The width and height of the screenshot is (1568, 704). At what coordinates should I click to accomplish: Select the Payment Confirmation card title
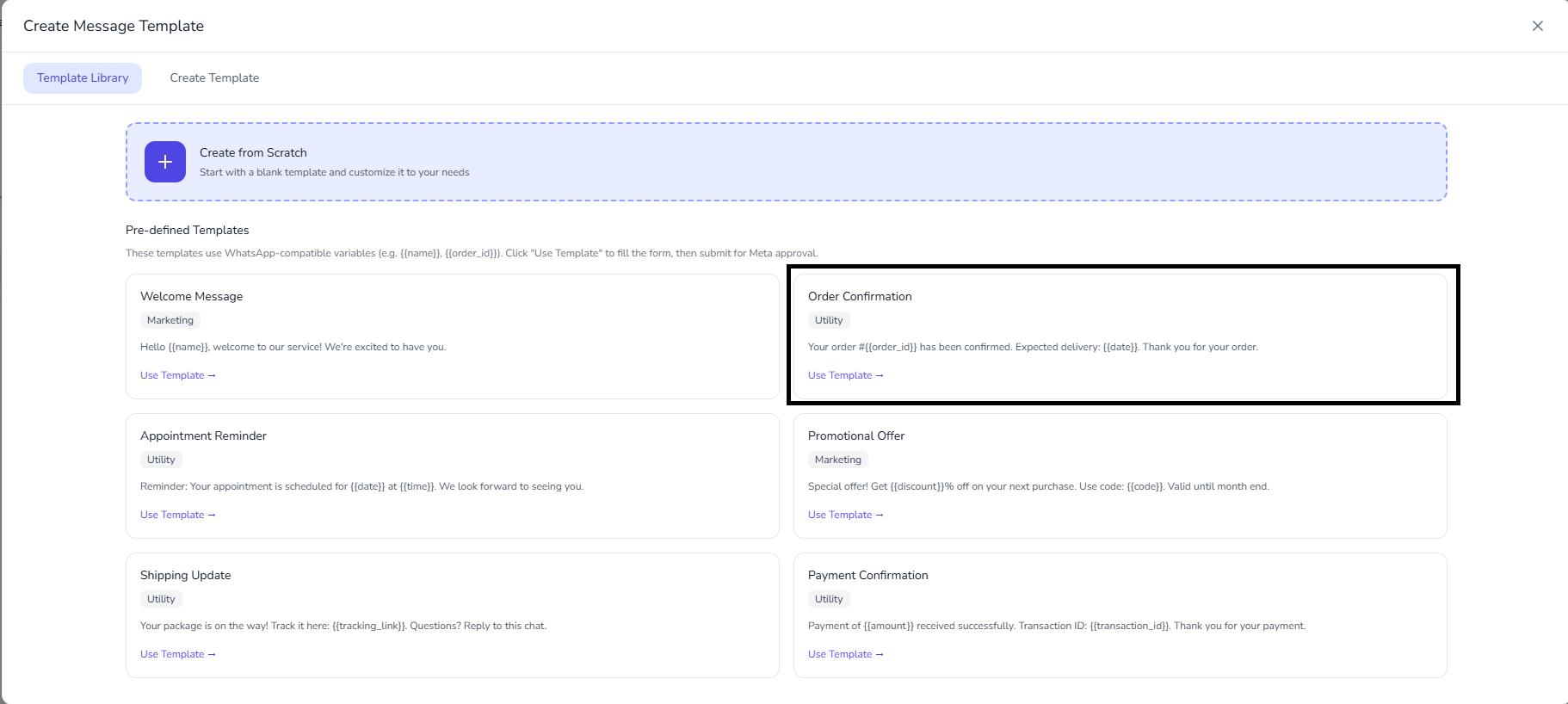tap(867, 575)
